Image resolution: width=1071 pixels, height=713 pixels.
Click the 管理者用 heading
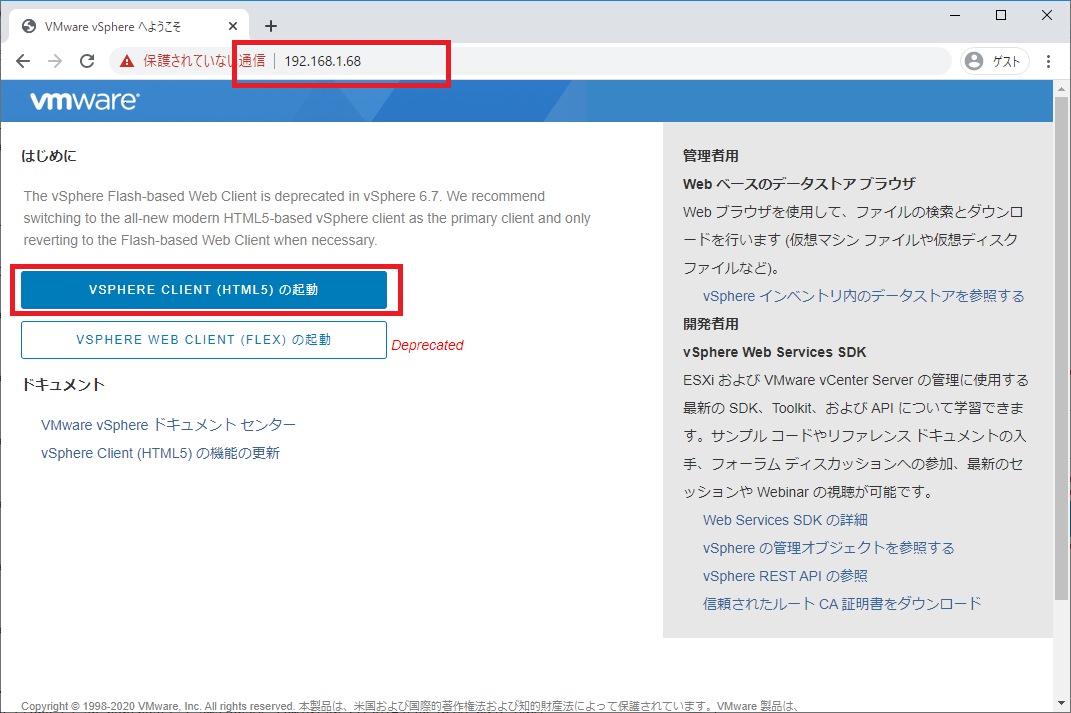click(x=710, y=156)
